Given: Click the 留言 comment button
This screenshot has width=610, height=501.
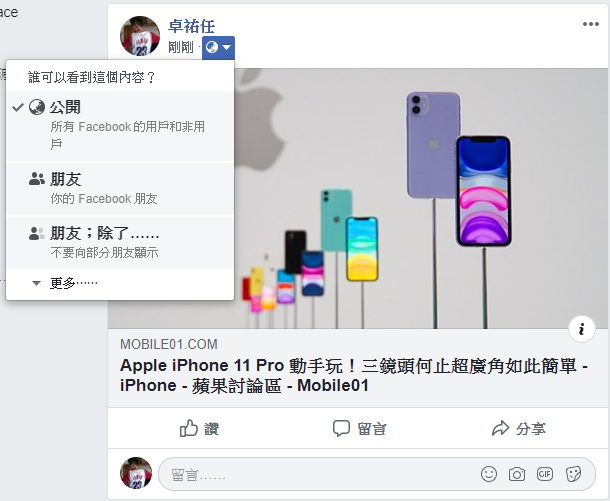Looking at the screenshot, I should [359, 428].
